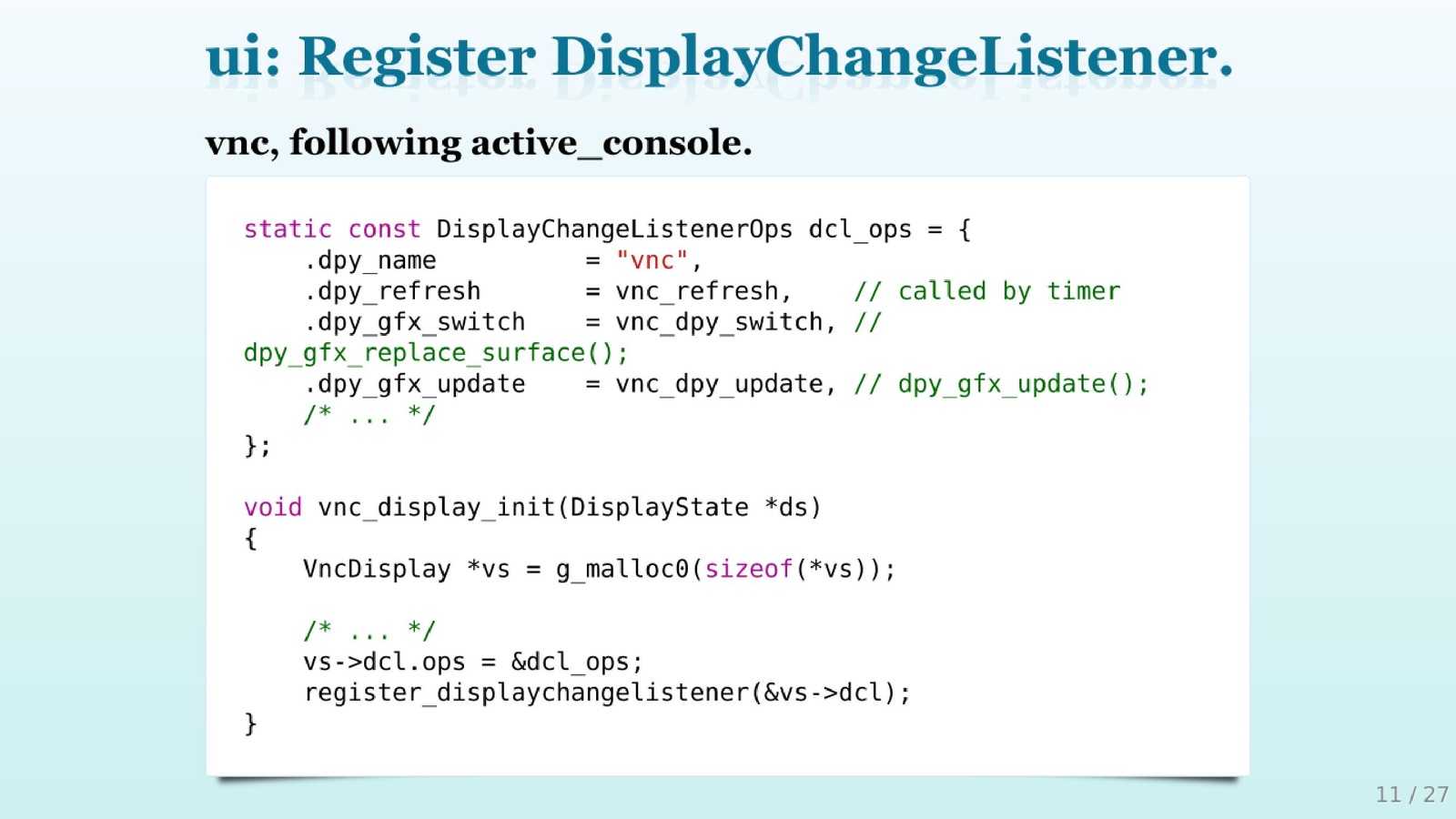This screenshot has height=819, width=1456.
Task: Click the vnc_dpy_update value
Action: (719, 384)
